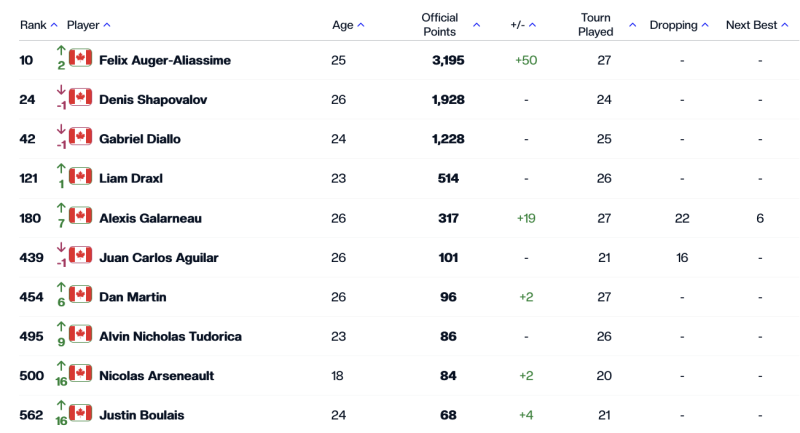Sort the rankings by Age
This screenshot has width=800, height=433.
tap(348, 25)
